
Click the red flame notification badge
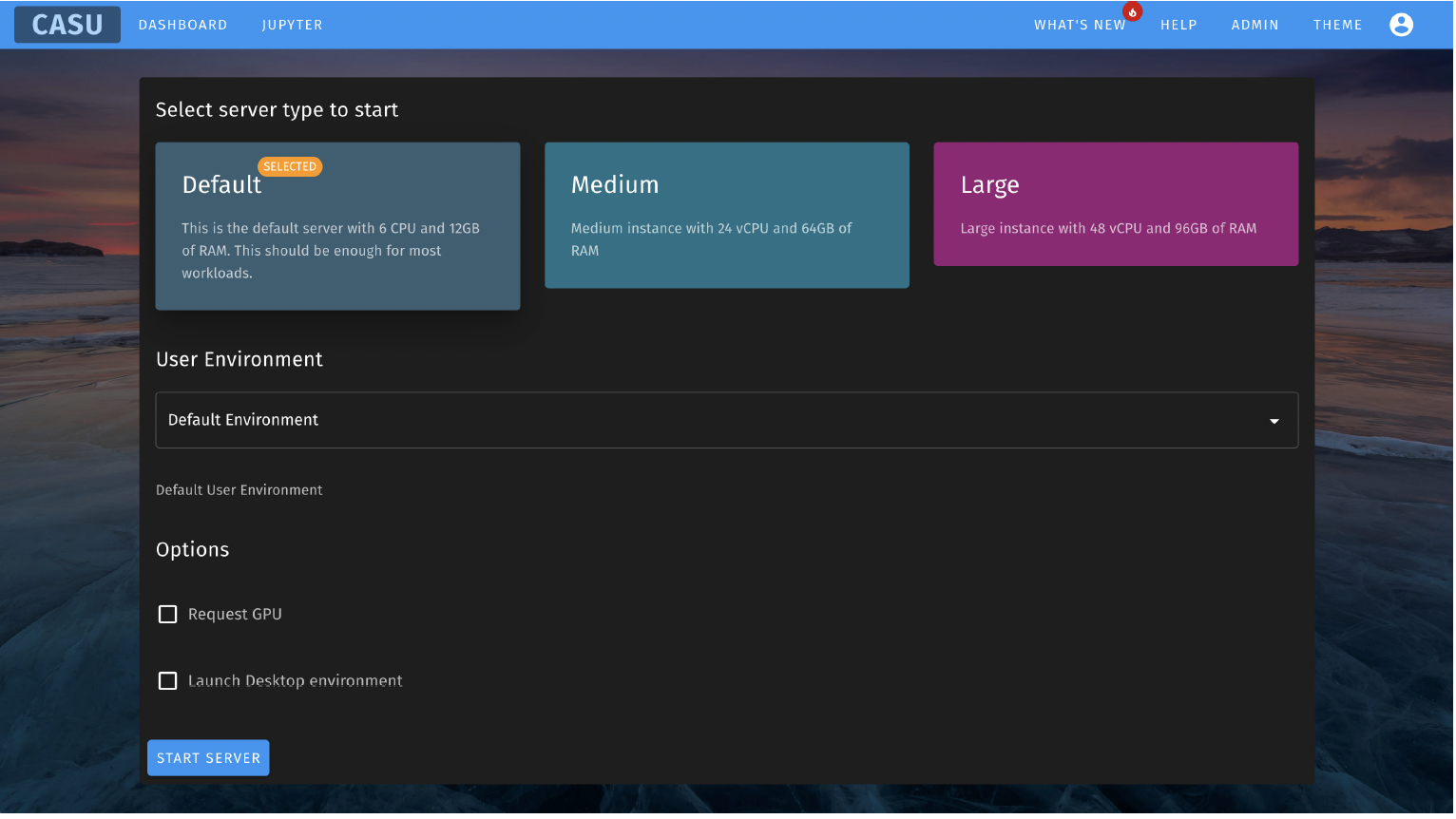[1135, 11]
